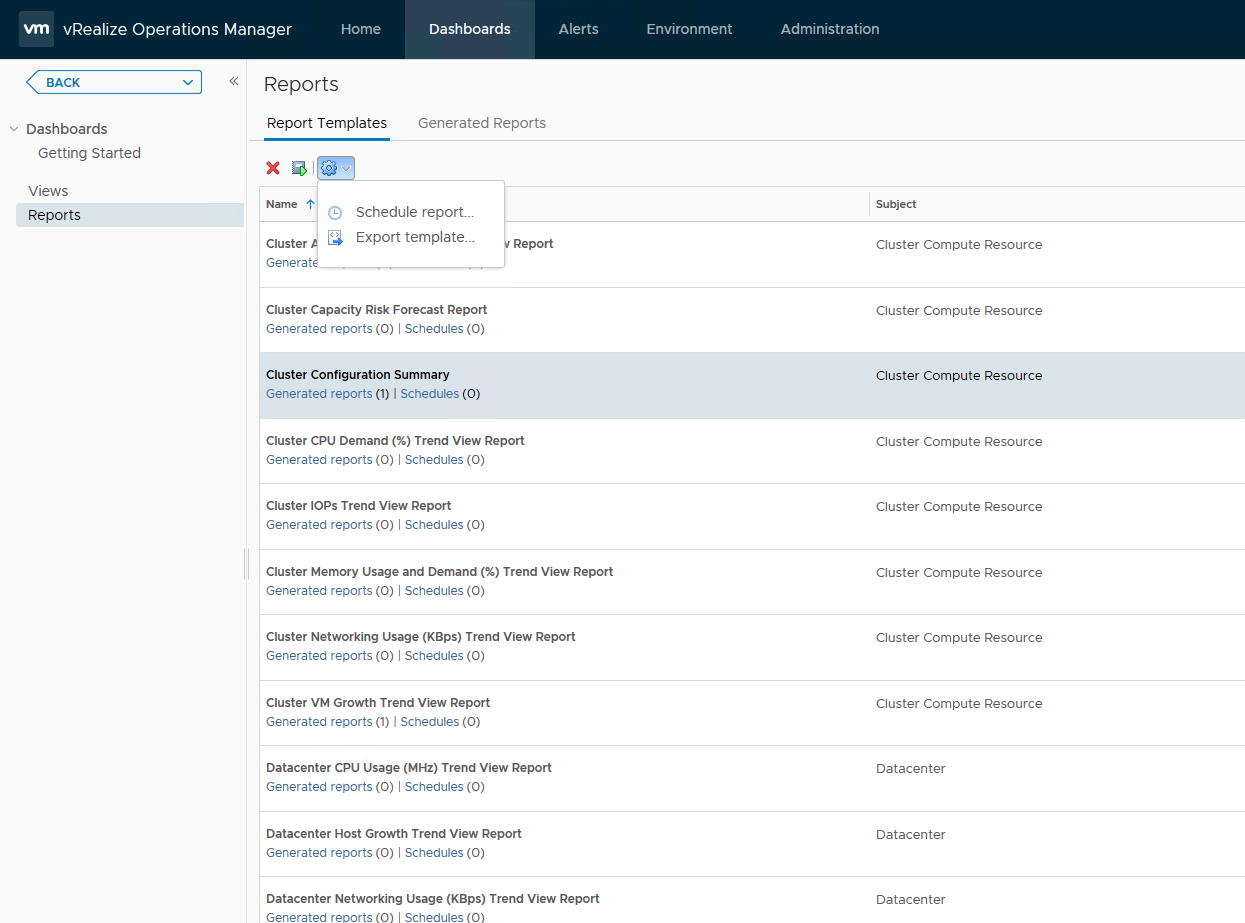Image resolution: width=1245 pixels, height=923 pixels.
Task: Select Cluster Memory Usage and Demand report title
Action: (440, 572)
